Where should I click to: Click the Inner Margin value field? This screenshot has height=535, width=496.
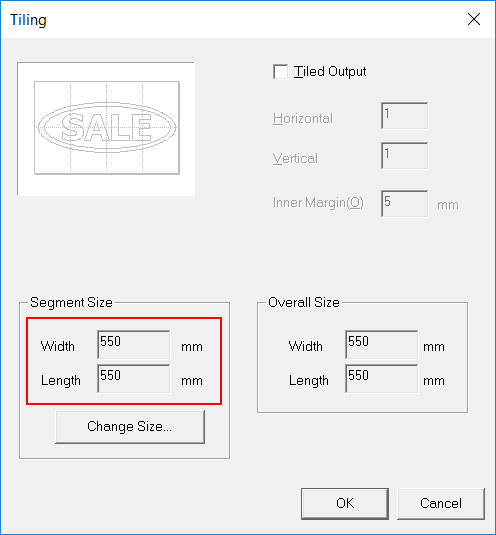click(405, 204)
